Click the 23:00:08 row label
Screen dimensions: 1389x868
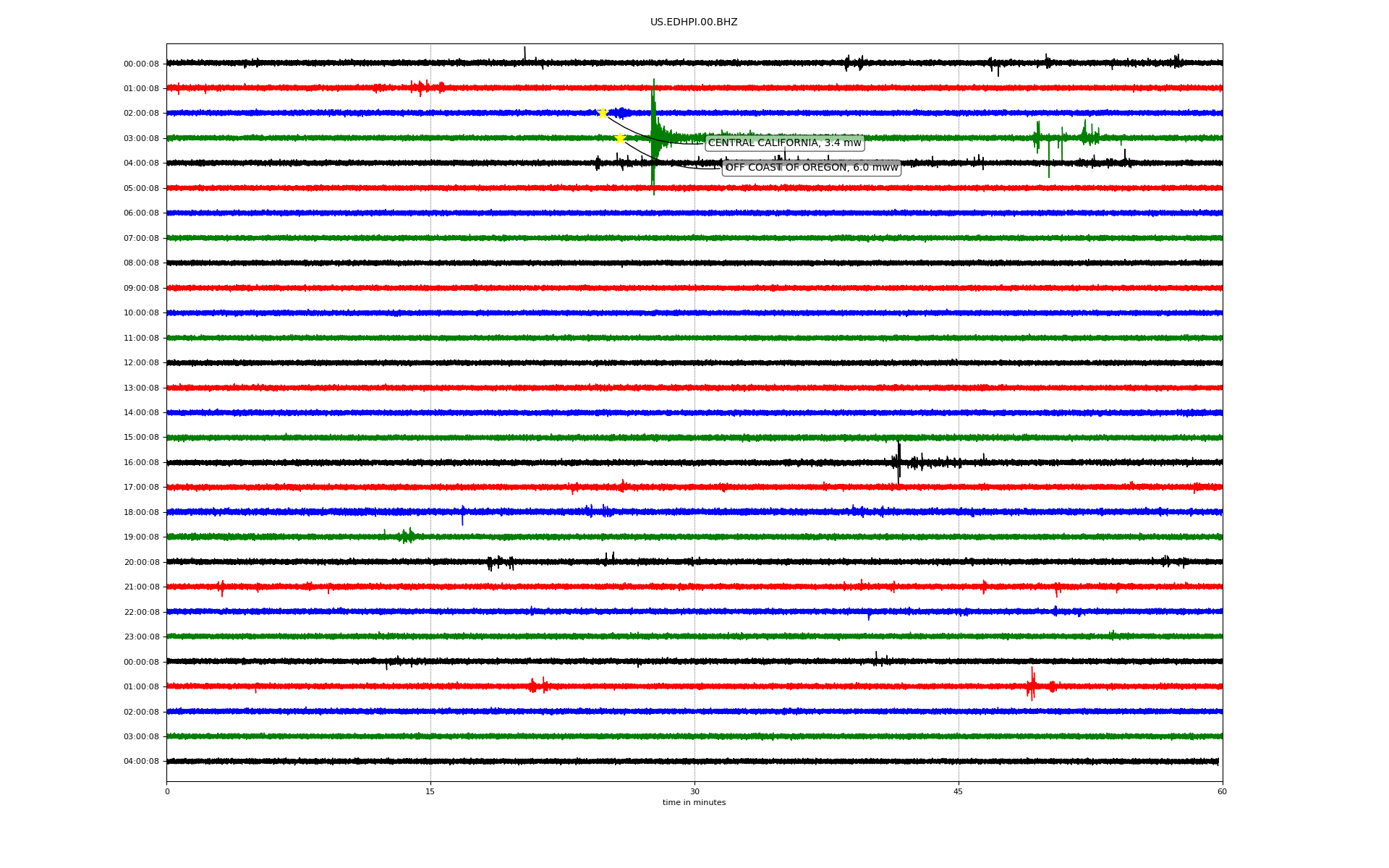pos(141,637)
